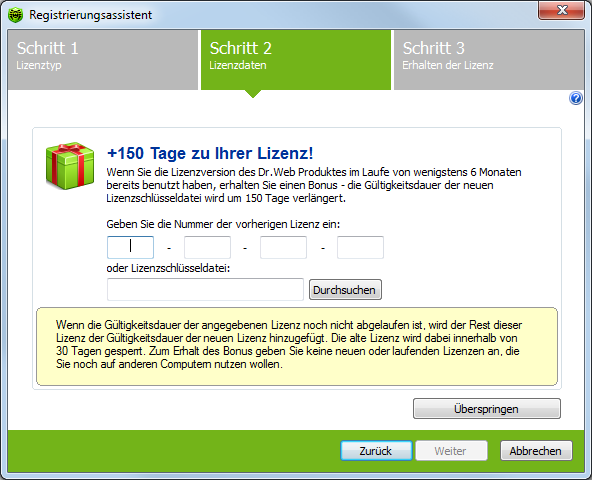The image size is (592, 480).
Task: Click the +150 Tage zu Ihrer Lizenz heading
Action: coord(210,153)
